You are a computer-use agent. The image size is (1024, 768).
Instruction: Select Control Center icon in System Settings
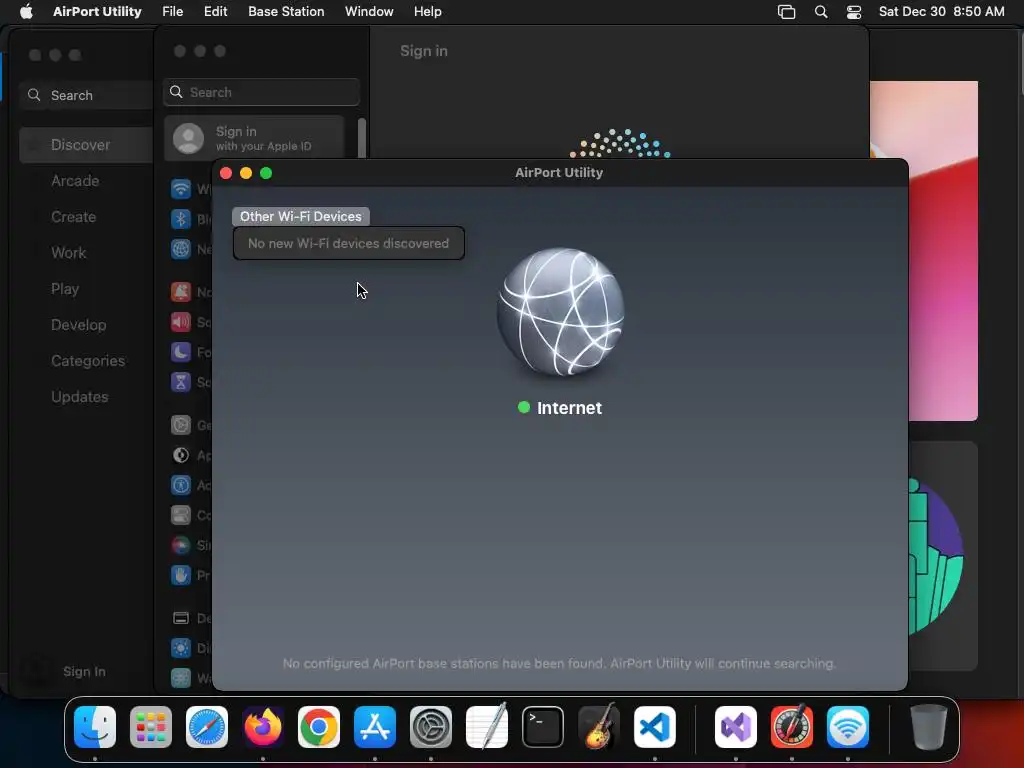181,515
